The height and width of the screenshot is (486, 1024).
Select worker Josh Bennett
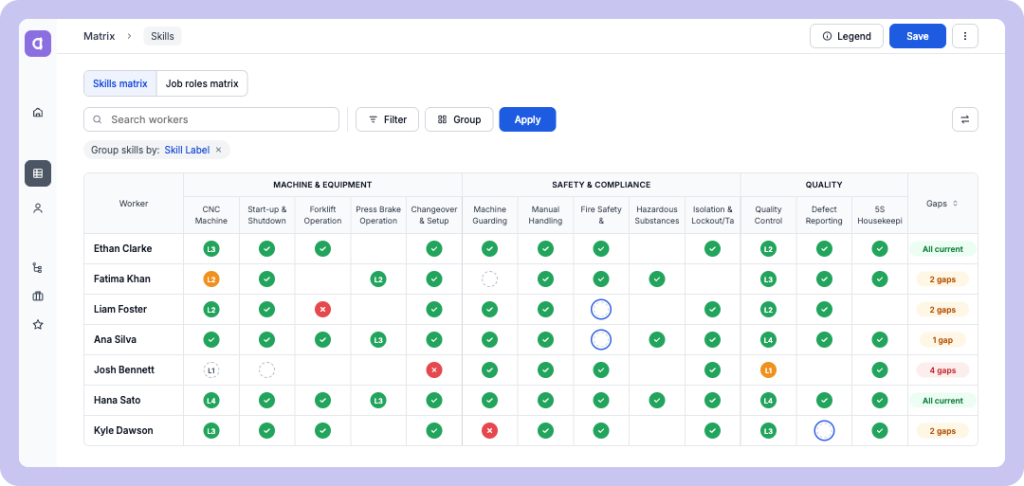tap(124, 370)
